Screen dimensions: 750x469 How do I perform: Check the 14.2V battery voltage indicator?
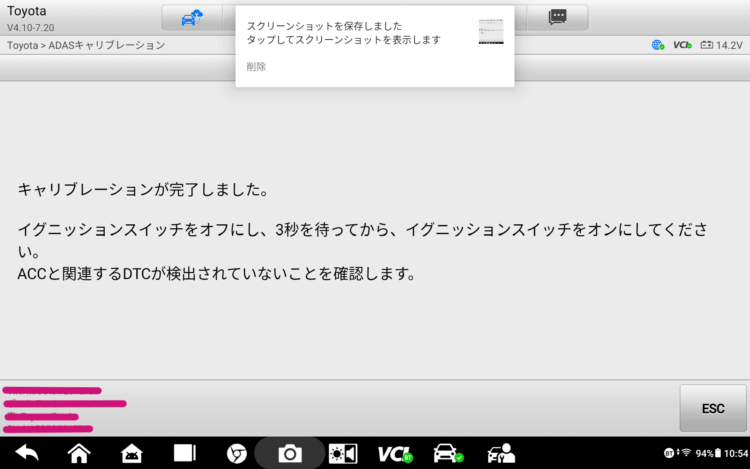pyautogui.click(x=722, y=46)
